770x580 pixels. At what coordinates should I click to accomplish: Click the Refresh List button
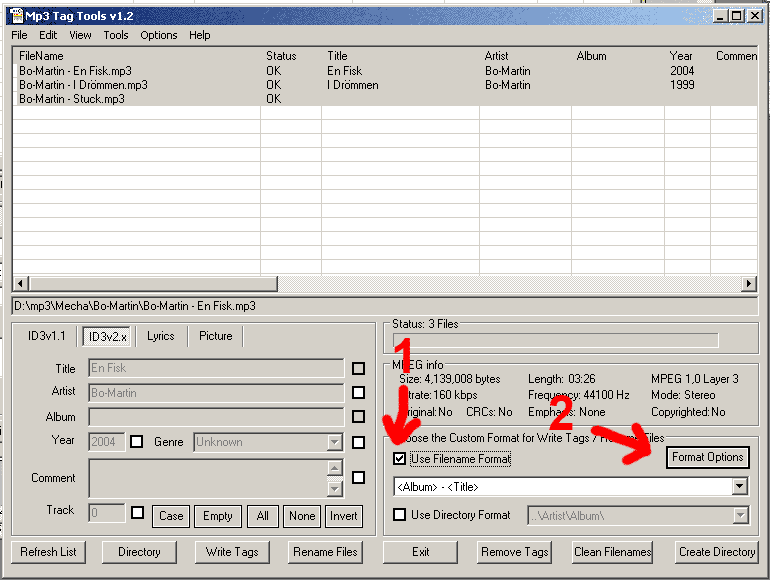coord(48,552)
